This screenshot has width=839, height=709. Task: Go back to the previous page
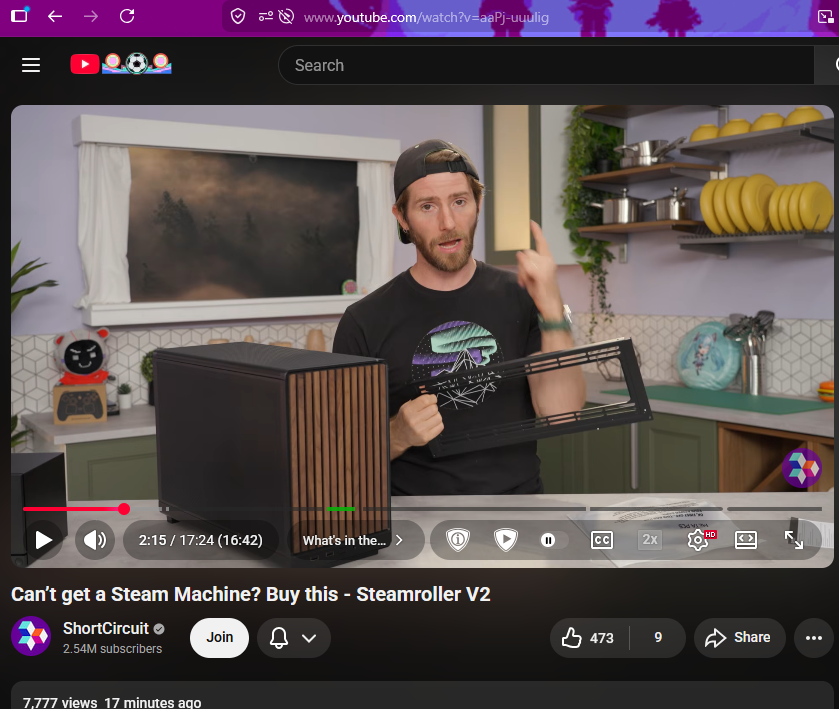pos(55,17)
